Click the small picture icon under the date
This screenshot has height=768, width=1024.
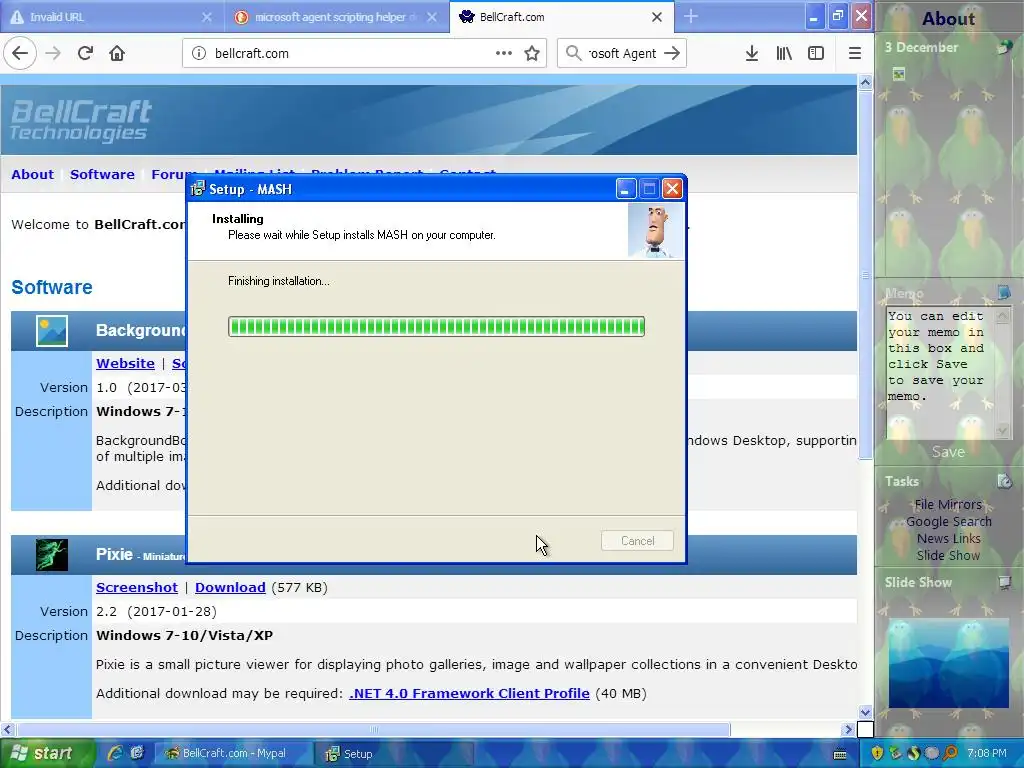pos(899,74)
